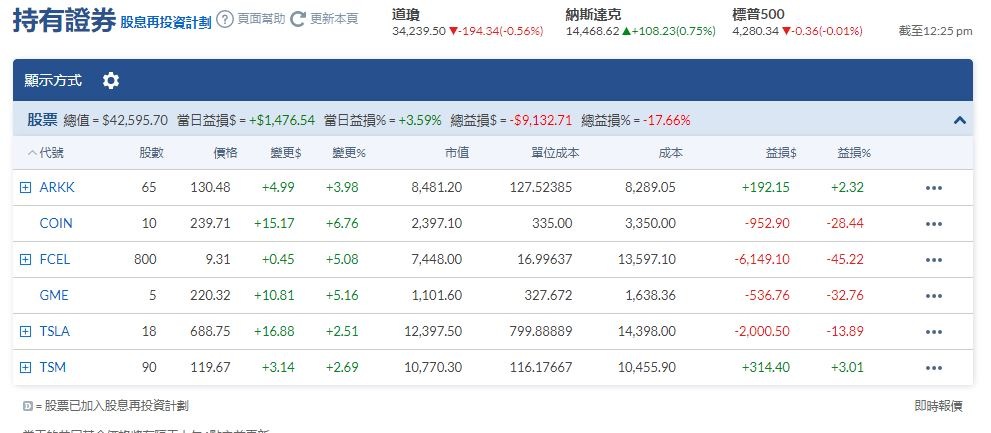Click the 納斯達克 index quote
This screenshot has width=991, height=433.
(x=640, y=23)
